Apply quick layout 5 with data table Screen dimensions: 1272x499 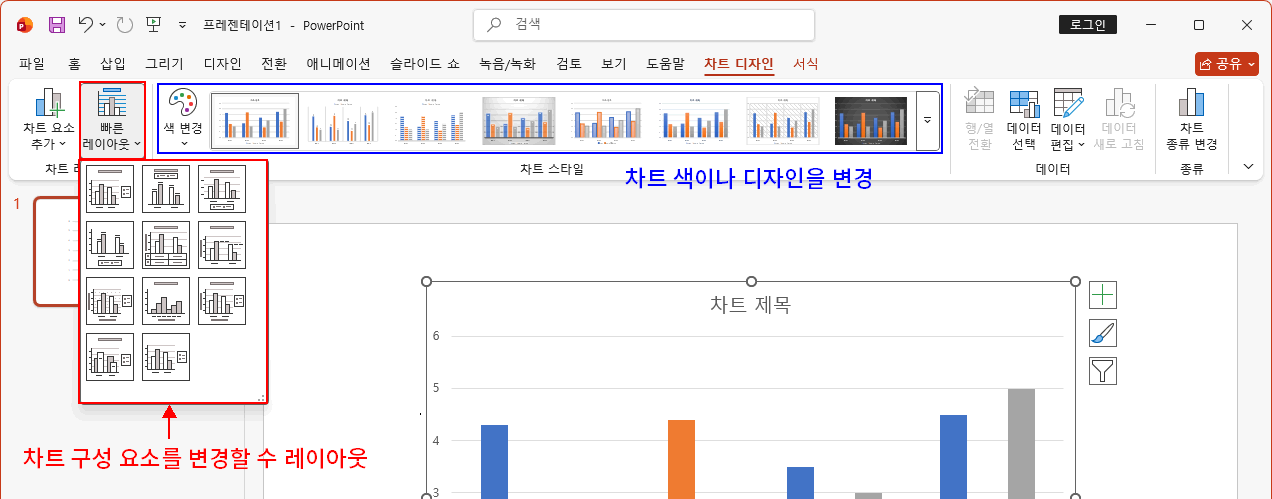(166, 245)
